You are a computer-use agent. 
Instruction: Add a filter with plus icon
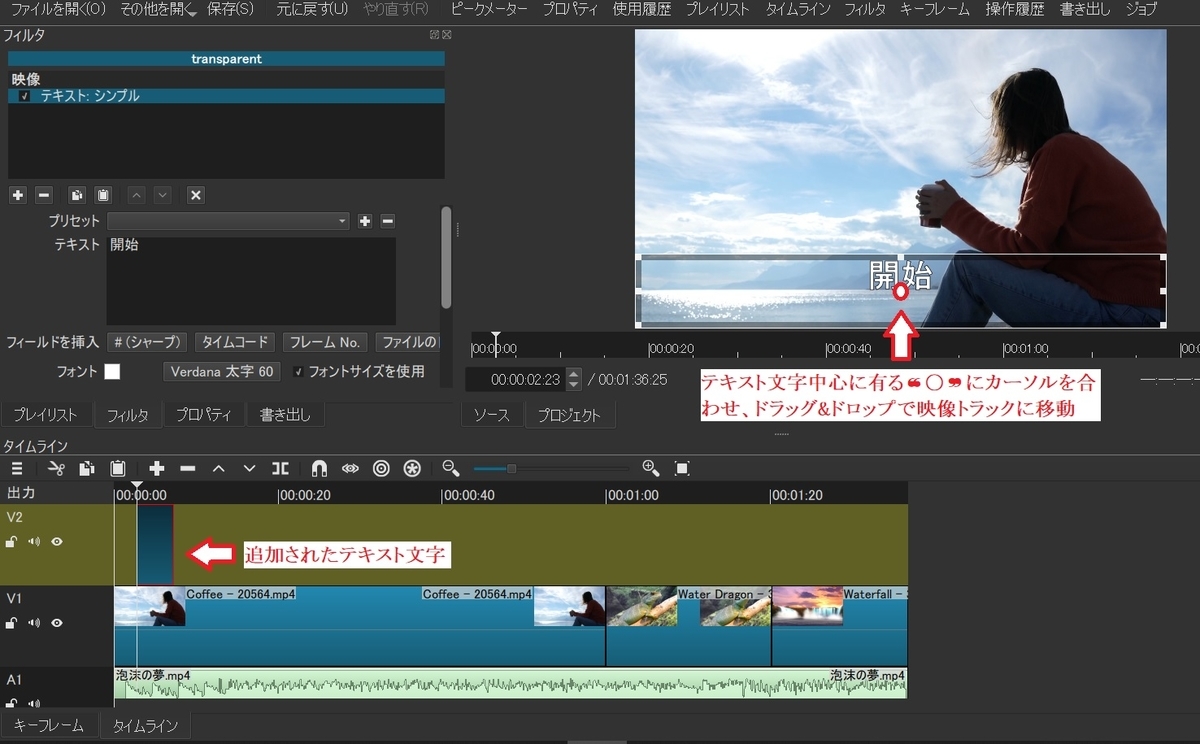click(x=17, y=195)
